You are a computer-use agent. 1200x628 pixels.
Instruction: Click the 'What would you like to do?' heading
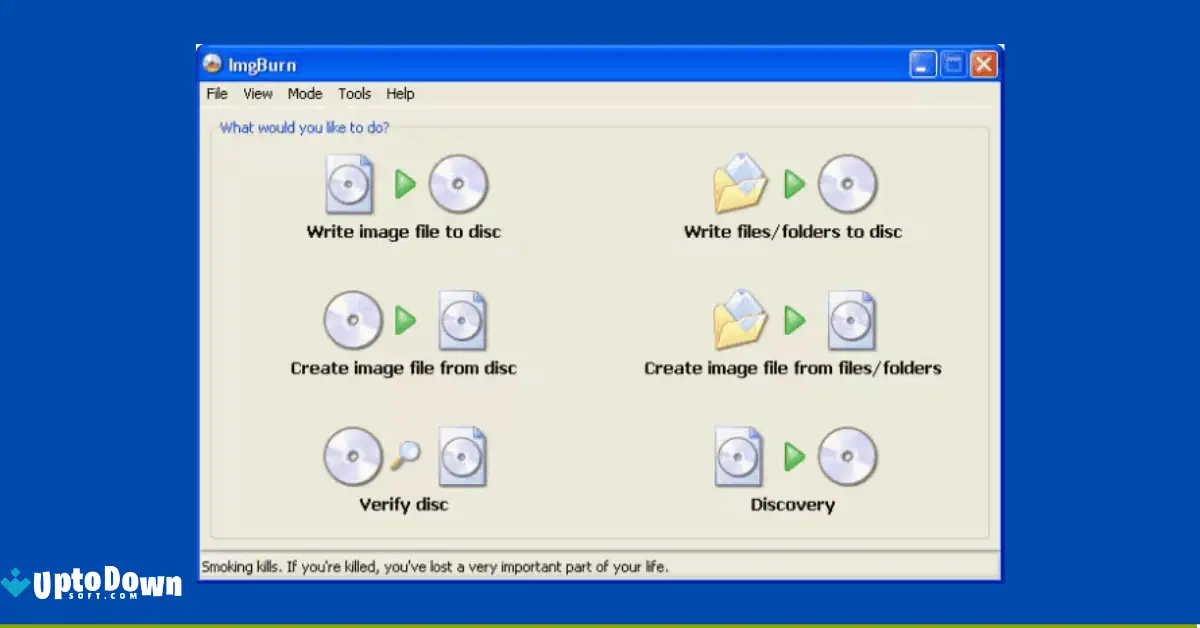pos(302,128)
